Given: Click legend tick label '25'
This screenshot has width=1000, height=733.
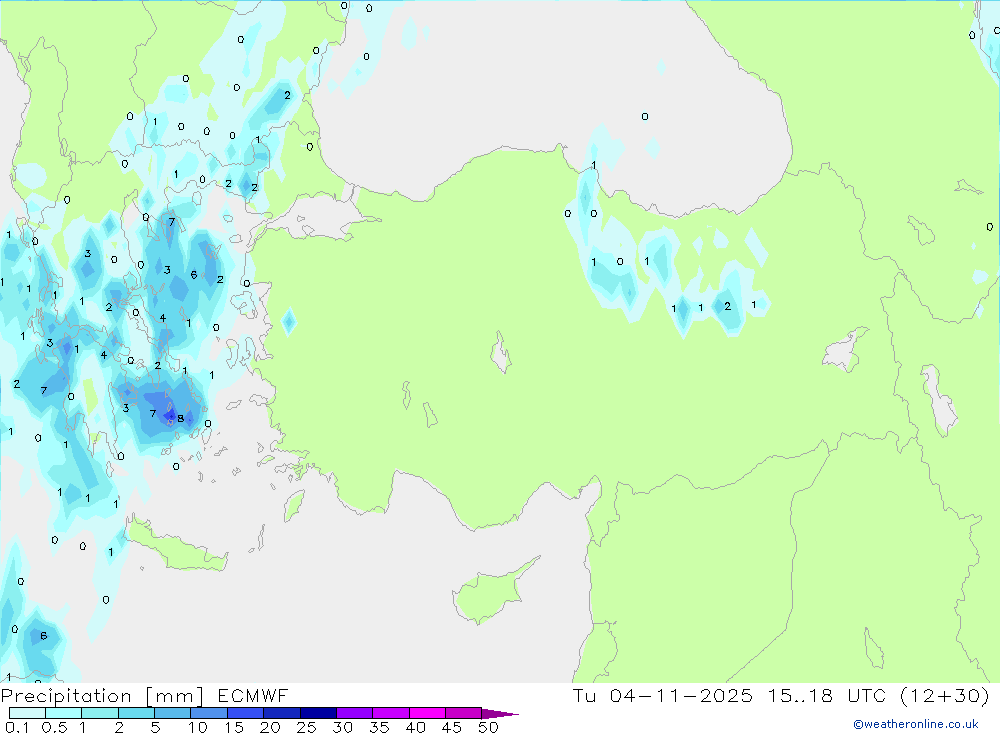Looking at the screenshot, I should tap(306, 727).
